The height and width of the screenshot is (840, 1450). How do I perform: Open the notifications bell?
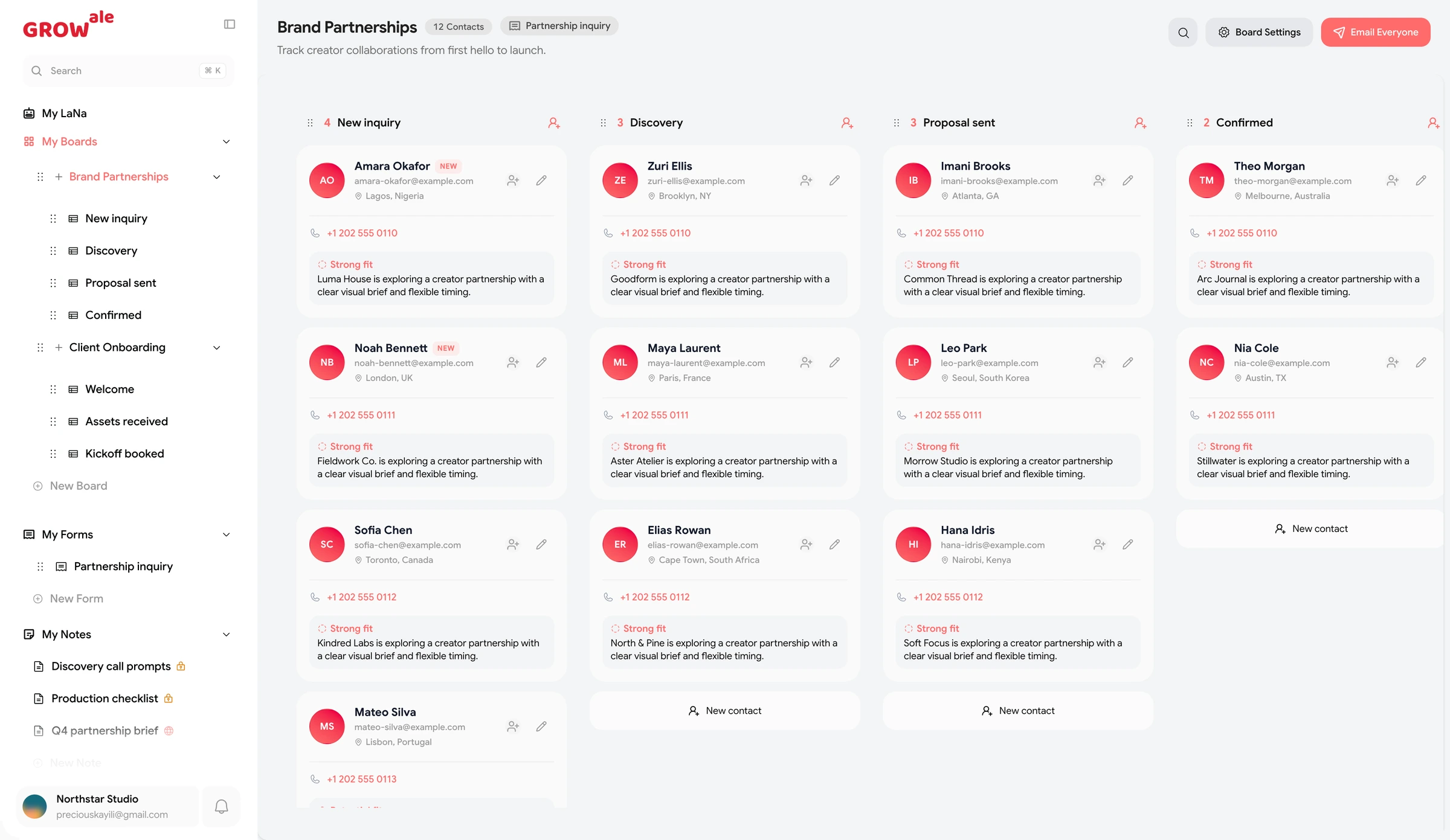(222, 807)
